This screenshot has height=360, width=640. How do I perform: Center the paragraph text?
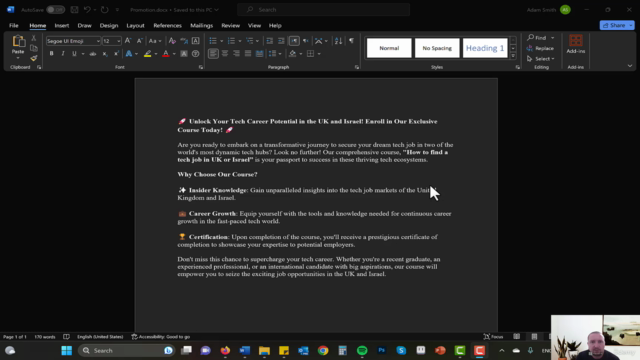pos(225,53)
